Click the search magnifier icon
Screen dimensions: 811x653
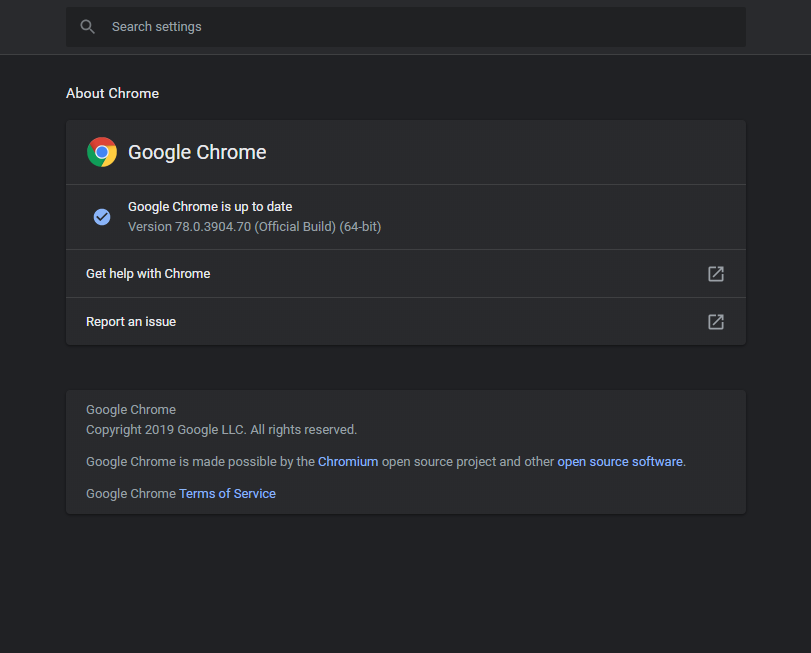pyautogui.click(x=87, y=27)
